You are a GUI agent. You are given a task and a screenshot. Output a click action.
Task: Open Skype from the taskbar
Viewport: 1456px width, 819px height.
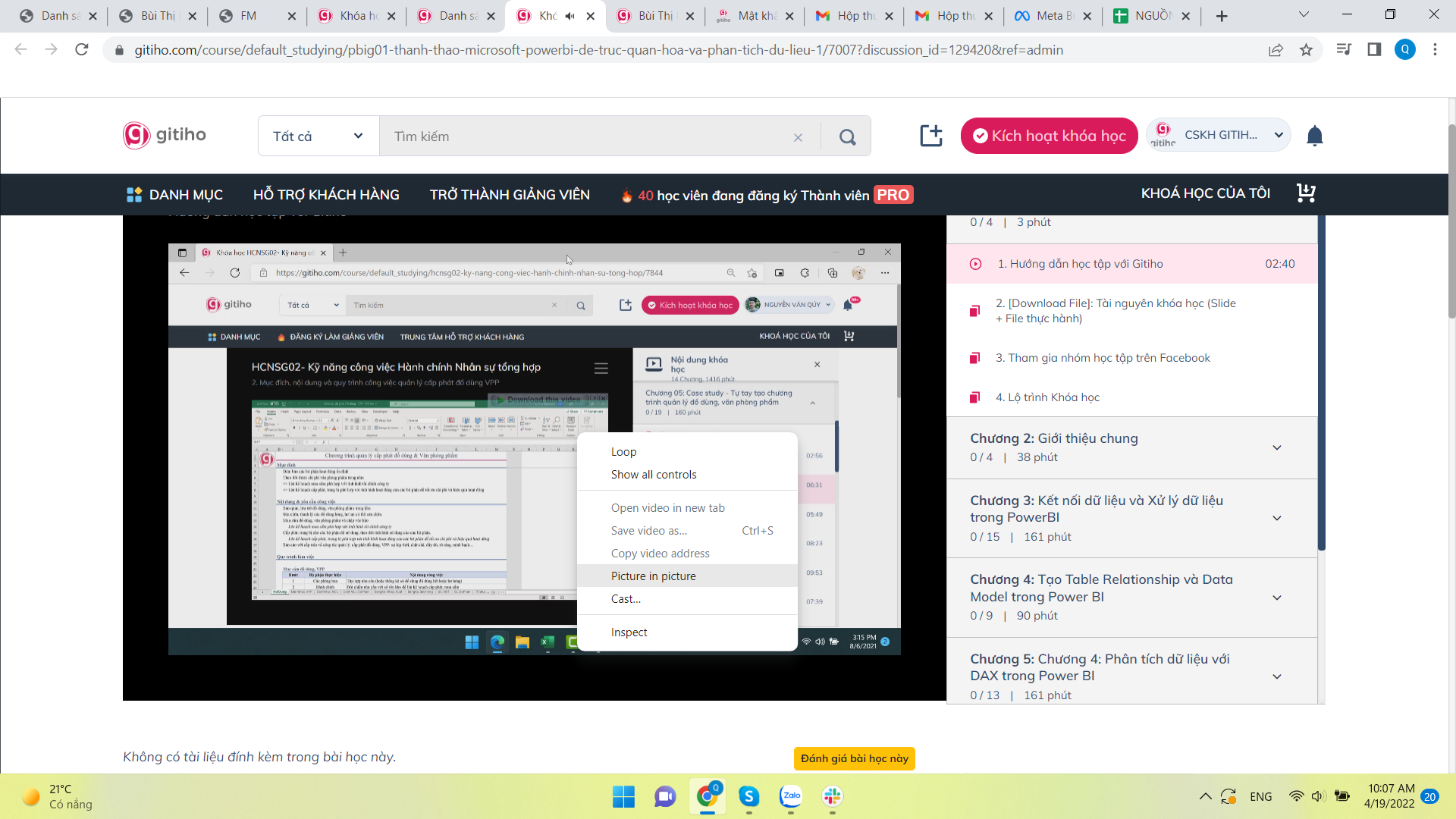(x=748, y=796)
